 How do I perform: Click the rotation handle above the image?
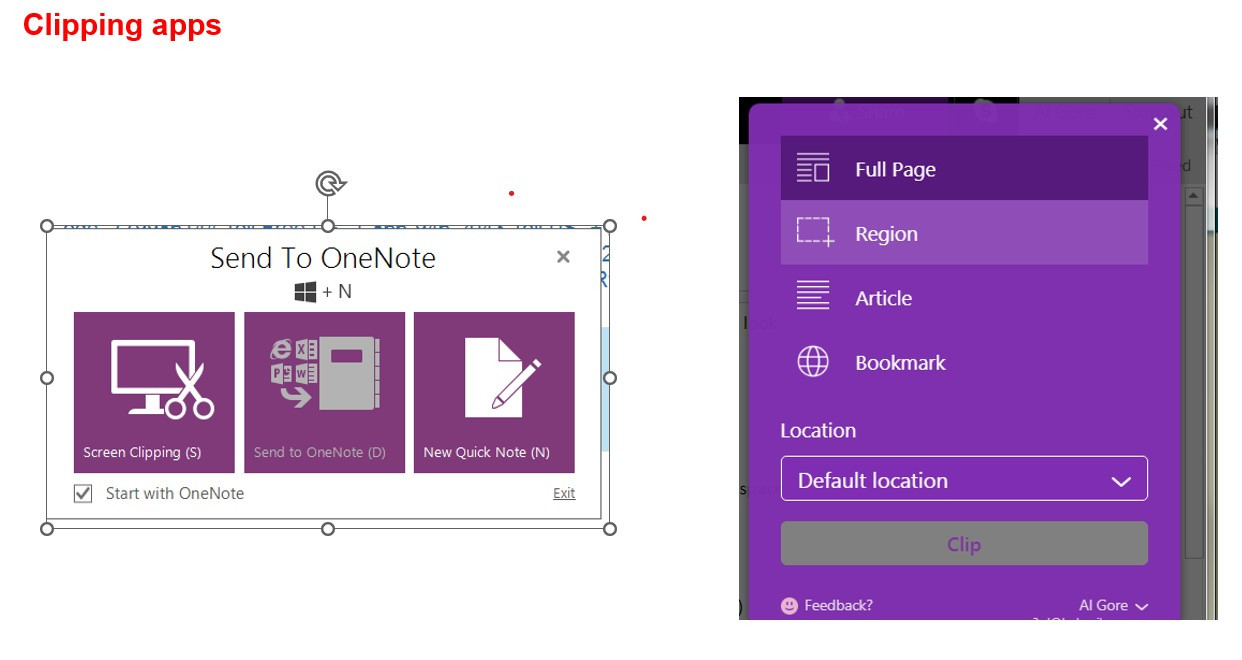point(329,183)
